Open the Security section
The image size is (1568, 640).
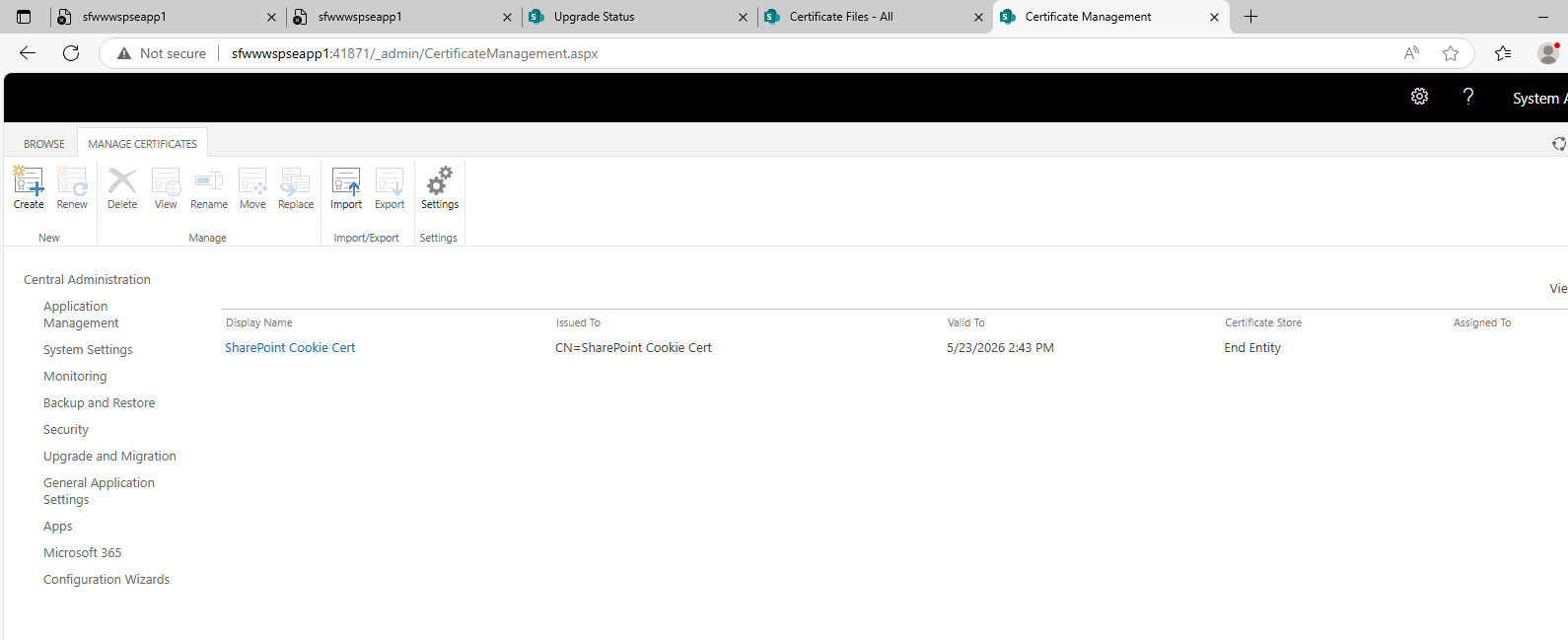click(x=66, y=430)
